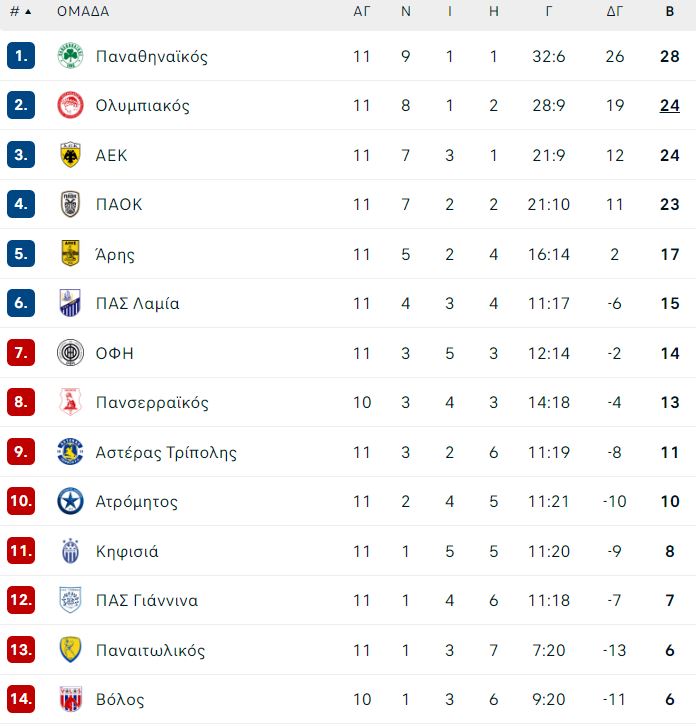Open the Πανσερραϊκός team name link
696x727 pixels.
tap(152, 402)
